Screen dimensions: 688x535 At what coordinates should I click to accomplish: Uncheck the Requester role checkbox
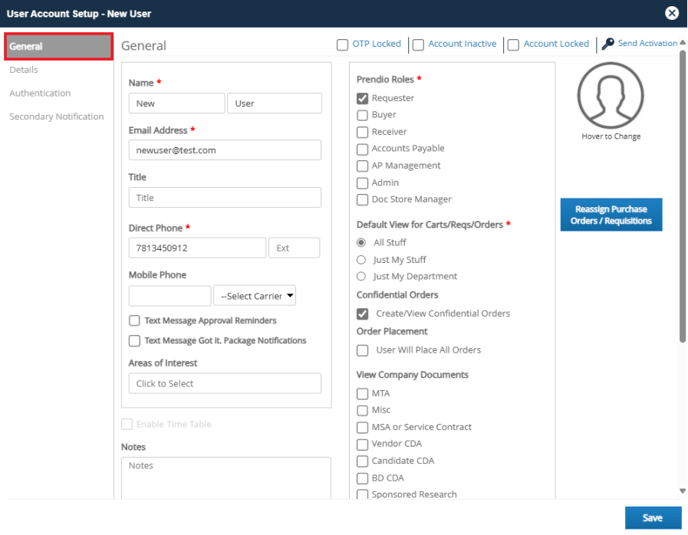pyautogui.click(x=362, y=98)
